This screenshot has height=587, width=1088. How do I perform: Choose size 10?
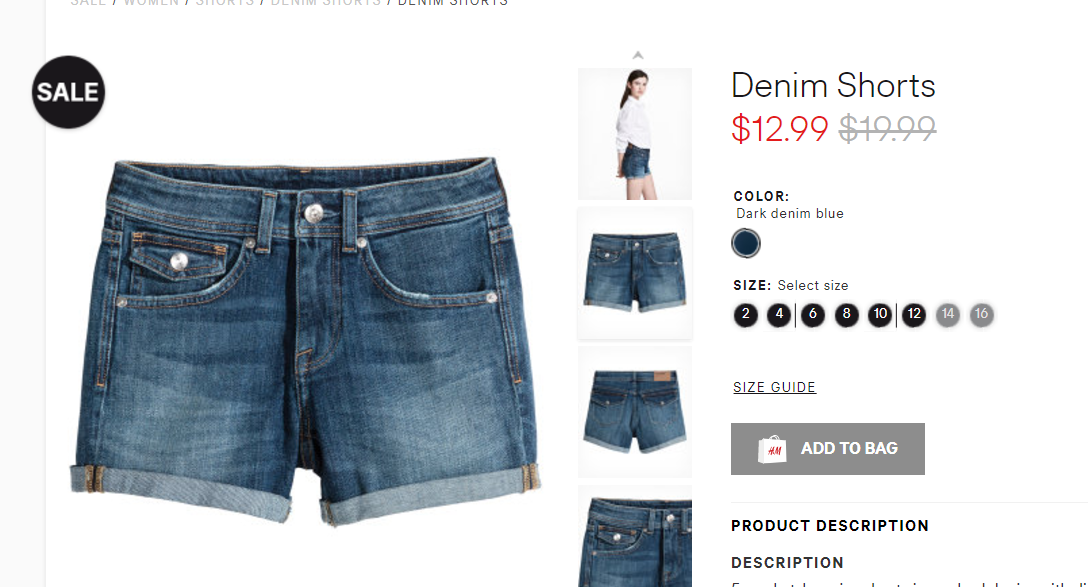click(880, 314)
